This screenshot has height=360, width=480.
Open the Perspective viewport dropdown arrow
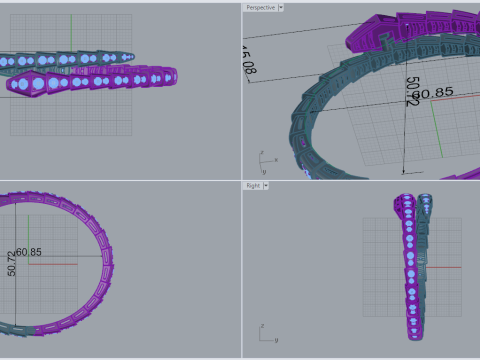pyautogui.click(x=281, y=8)
